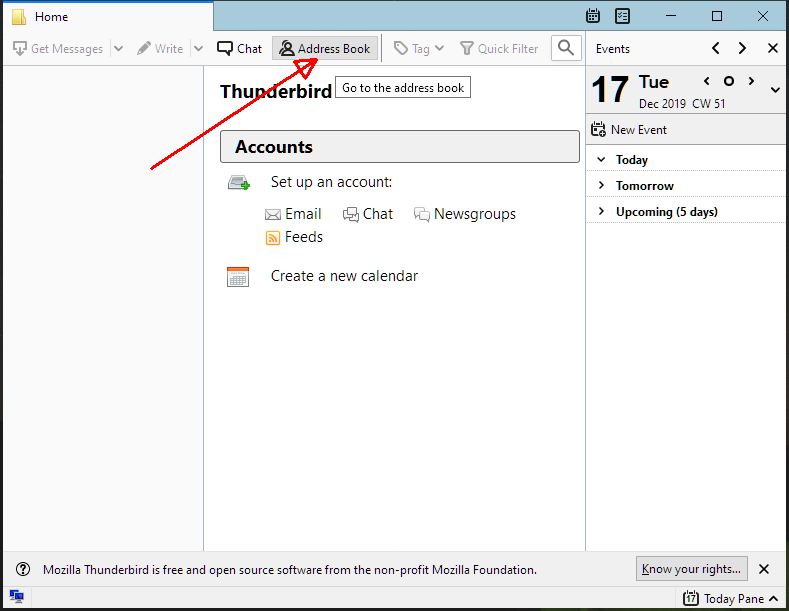Open the Get Messages dropdown arrow

click(x=118, y=48)
